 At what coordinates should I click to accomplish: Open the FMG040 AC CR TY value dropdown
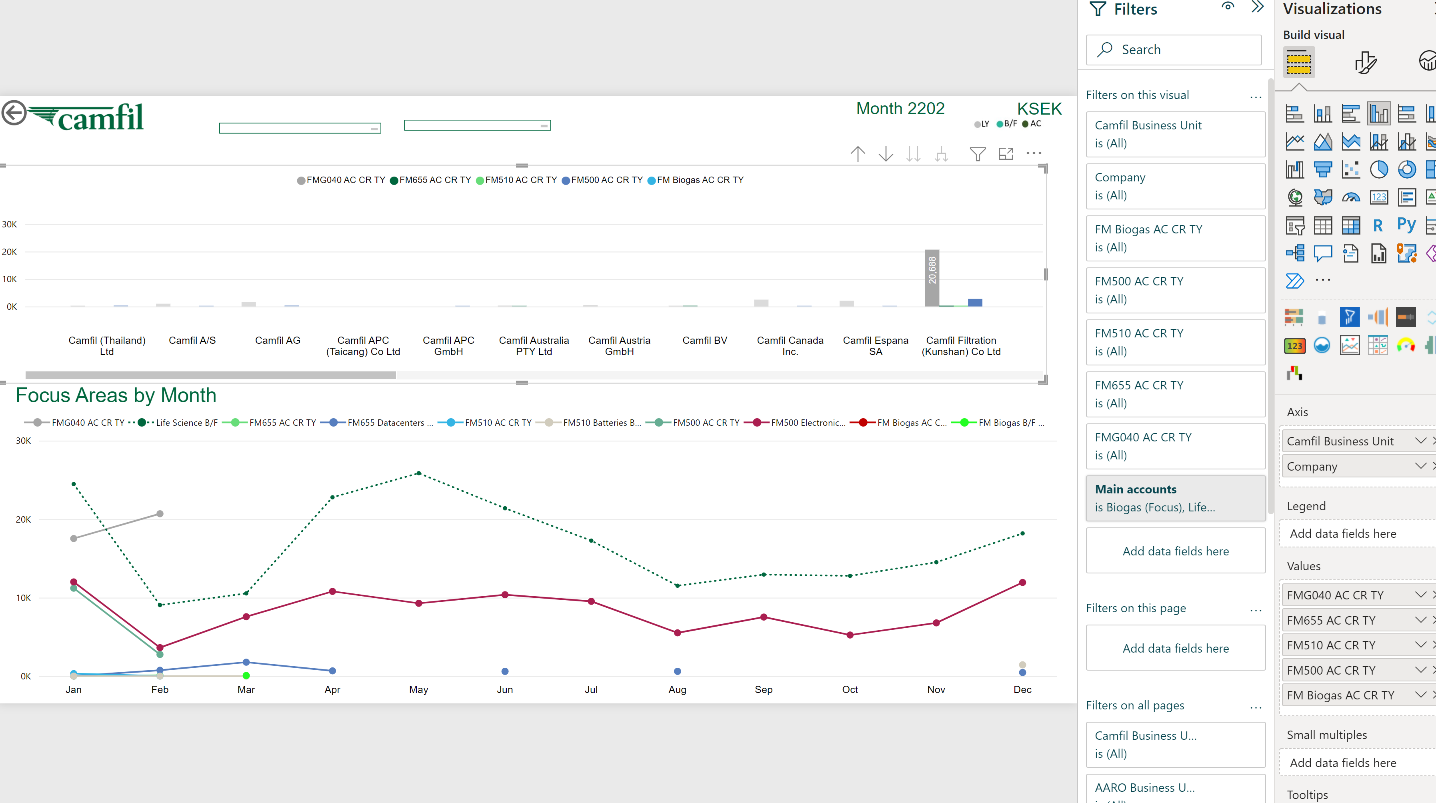click(x=1421, y=595)
